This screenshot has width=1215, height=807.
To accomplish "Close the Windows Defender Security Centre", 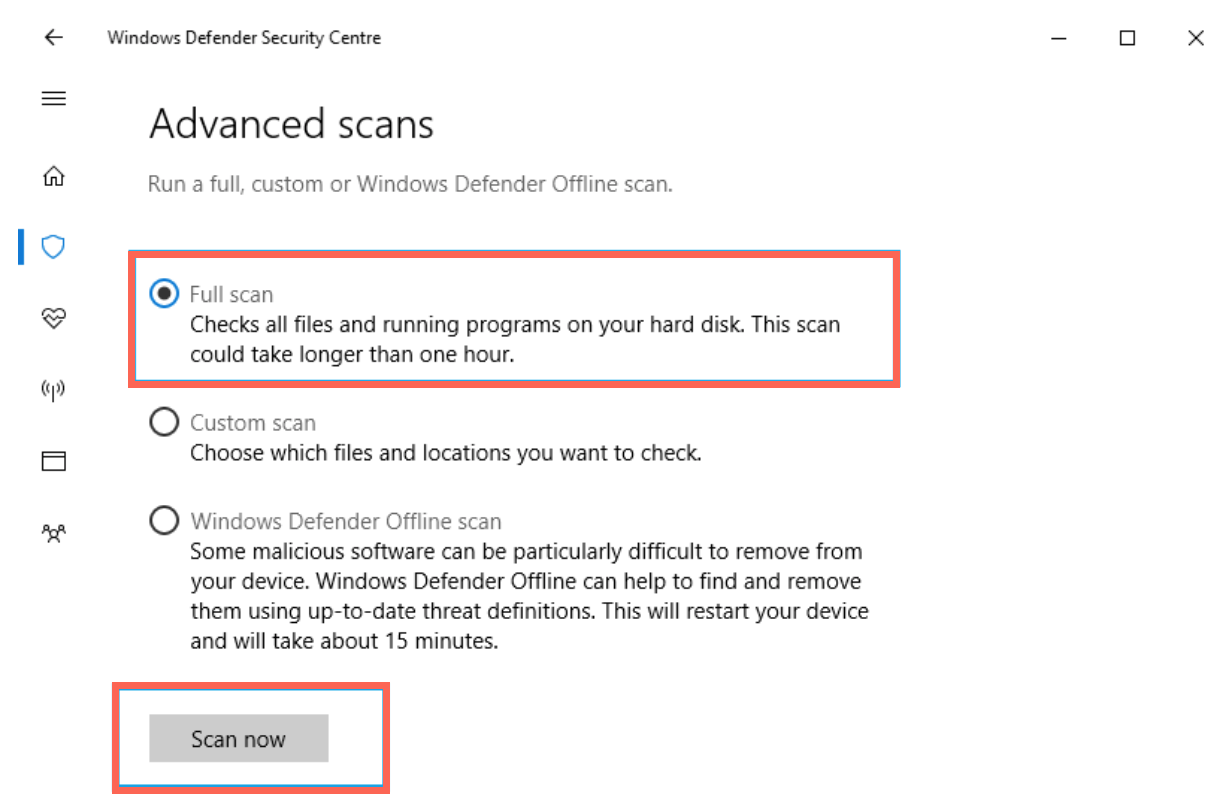I will (x=1195, y=38).
